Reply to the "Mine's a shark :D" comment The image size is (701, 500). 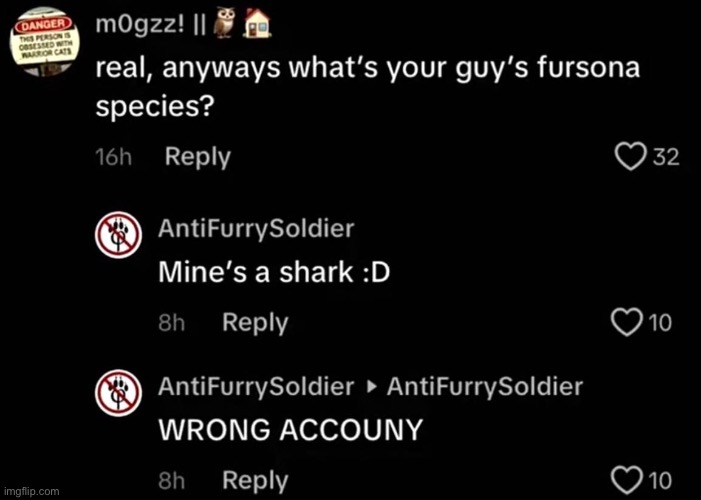(x=254, y=322)
